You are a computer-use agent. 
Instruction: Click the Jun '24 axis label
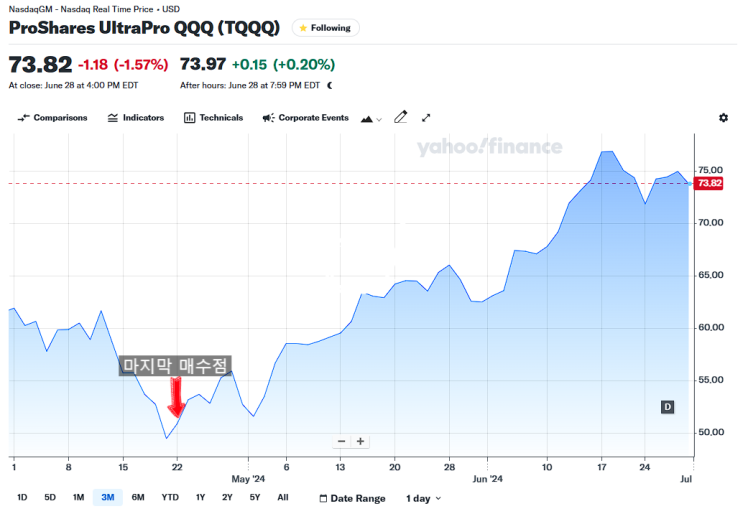click(487, 479)
